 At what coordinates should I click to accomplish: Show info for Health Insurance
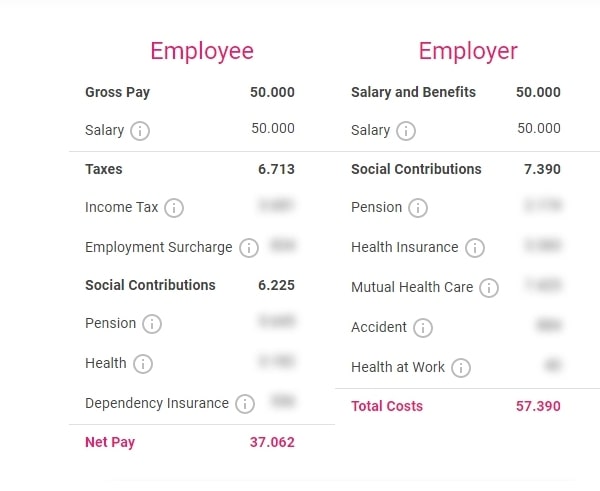pyautogui.click(x=475, y=248)
